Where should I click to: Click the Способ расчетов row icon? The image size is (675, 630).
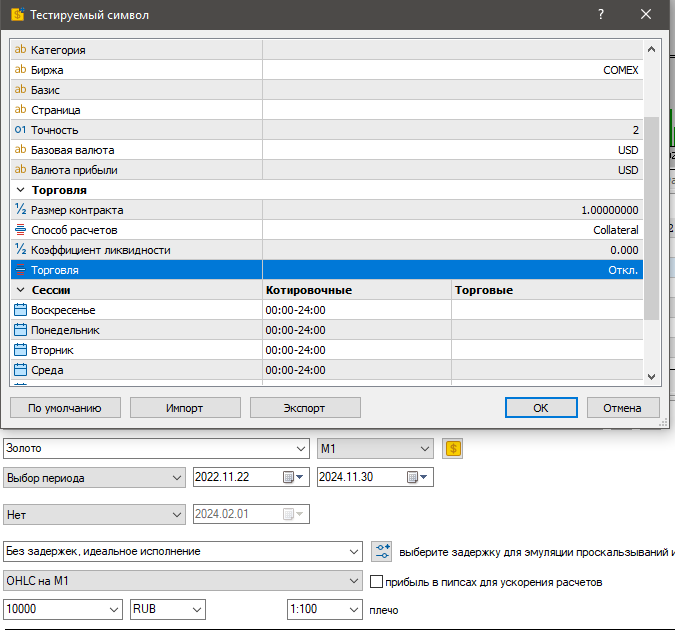(20, 230)
